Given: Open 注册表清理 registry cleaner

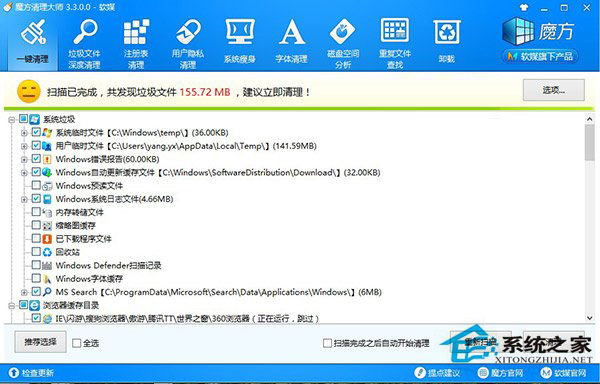Looking at the screenshot, I should pos(136,44).
